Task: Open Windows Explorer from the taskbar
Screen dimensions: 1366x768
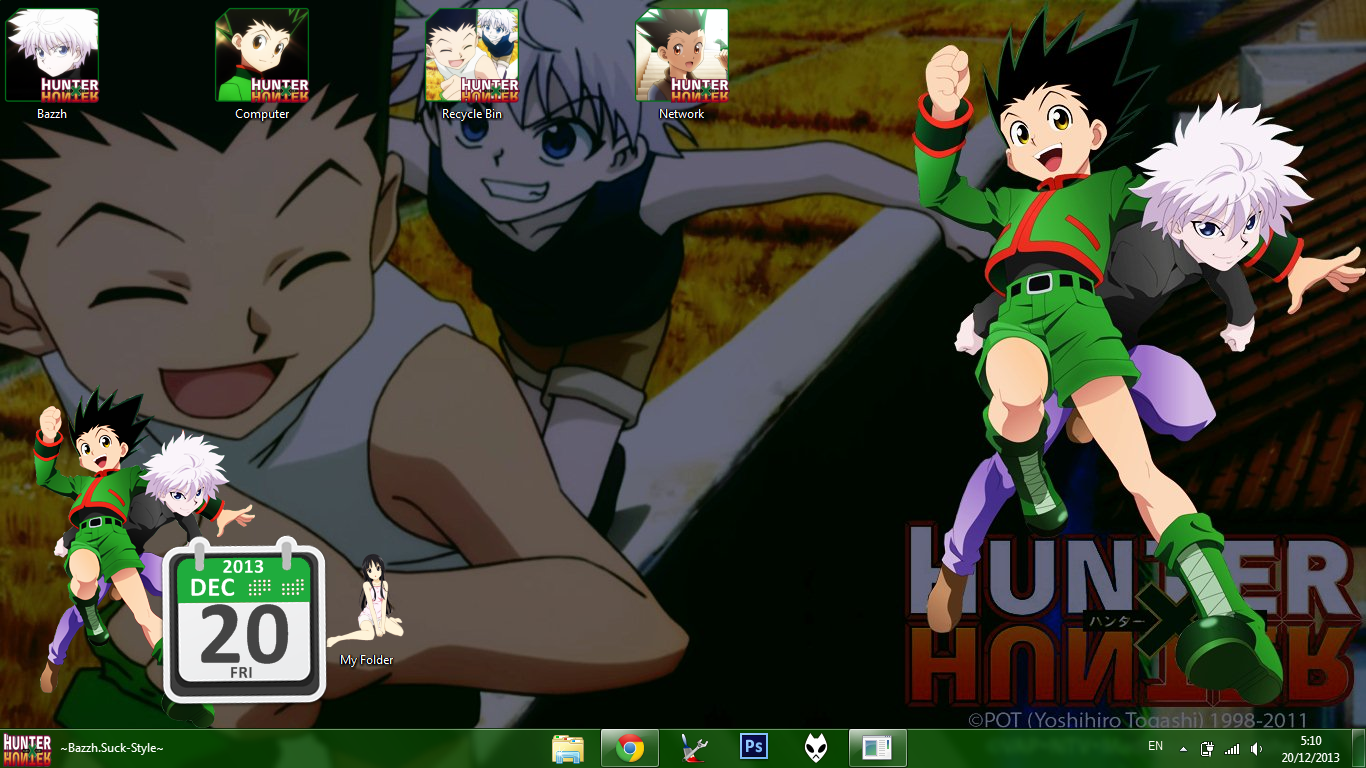Action: [568, 748]
